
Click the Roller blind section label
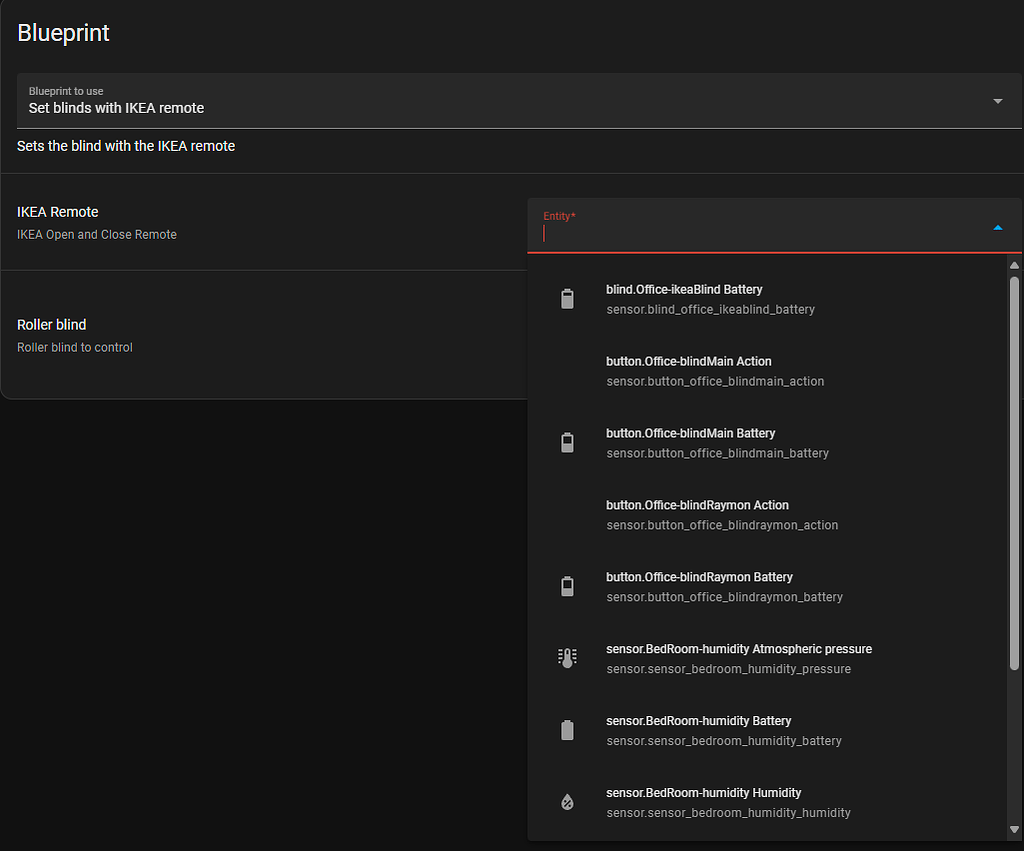click(x=51, y=324)
